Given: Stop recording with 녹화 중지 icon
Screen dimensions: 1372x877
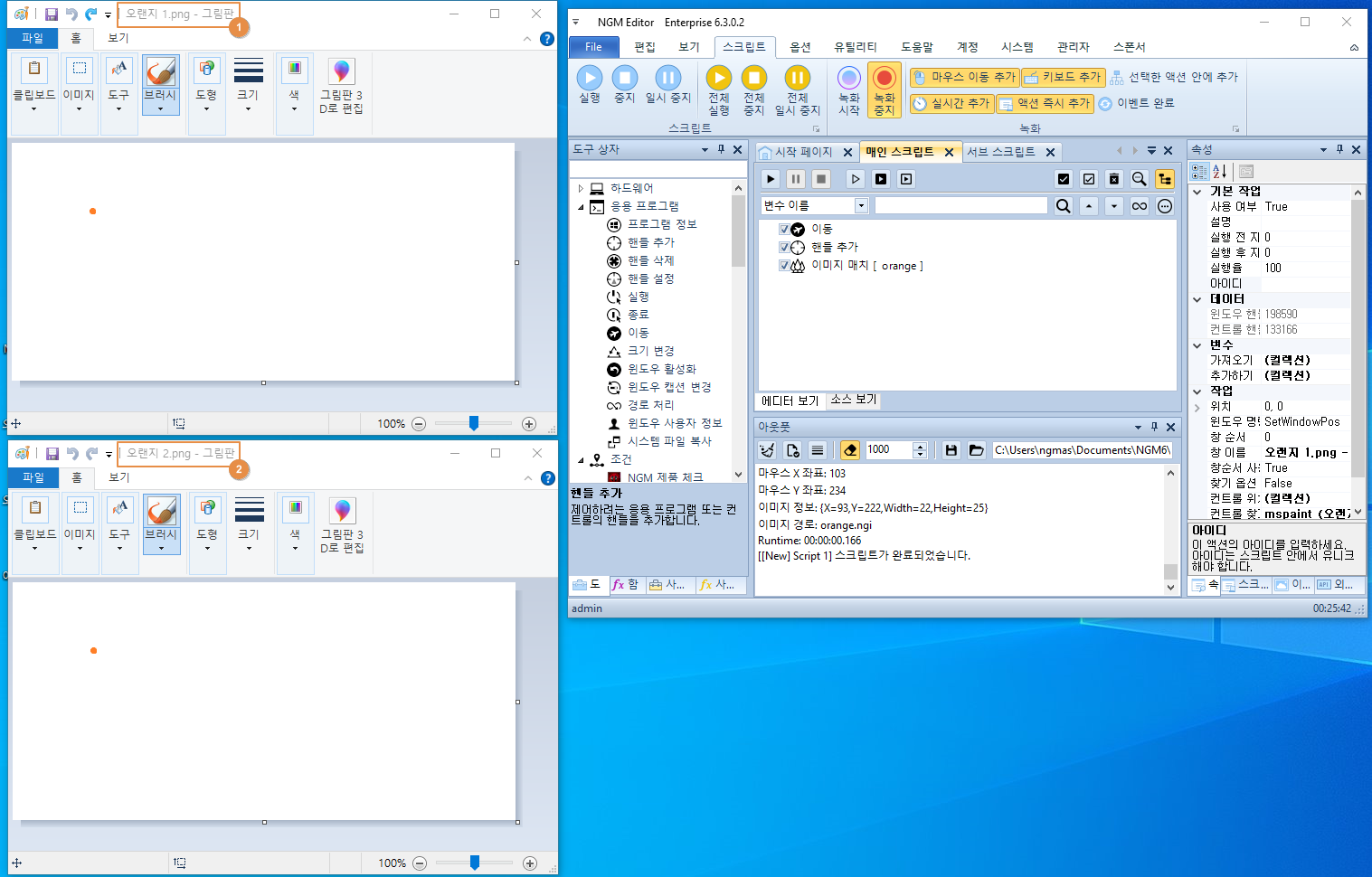Looking at the screenshot, I should (885, 78).
